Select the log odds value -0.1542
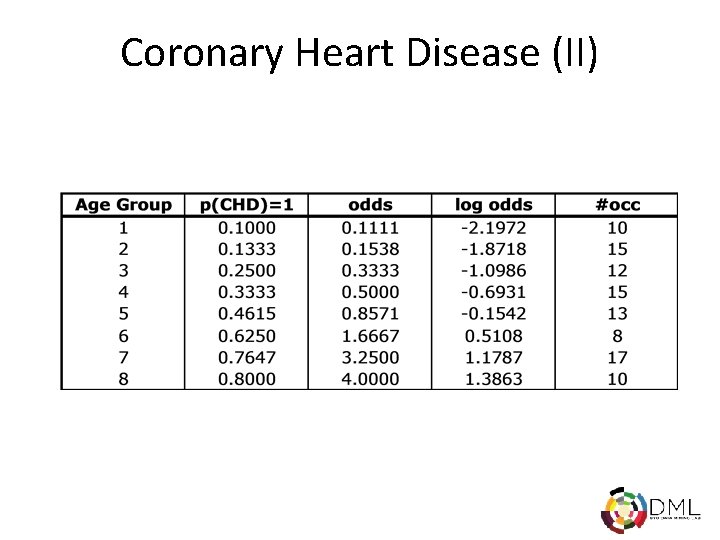Screen dimensions: 720x540 [x=492, y=314]
